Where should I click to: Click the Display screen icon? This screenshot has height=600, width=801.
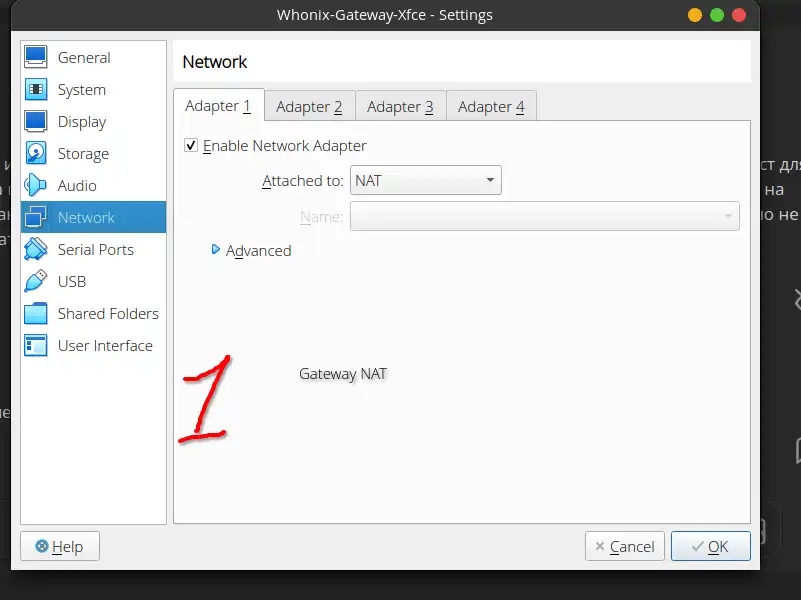click(x=35, y=122)
